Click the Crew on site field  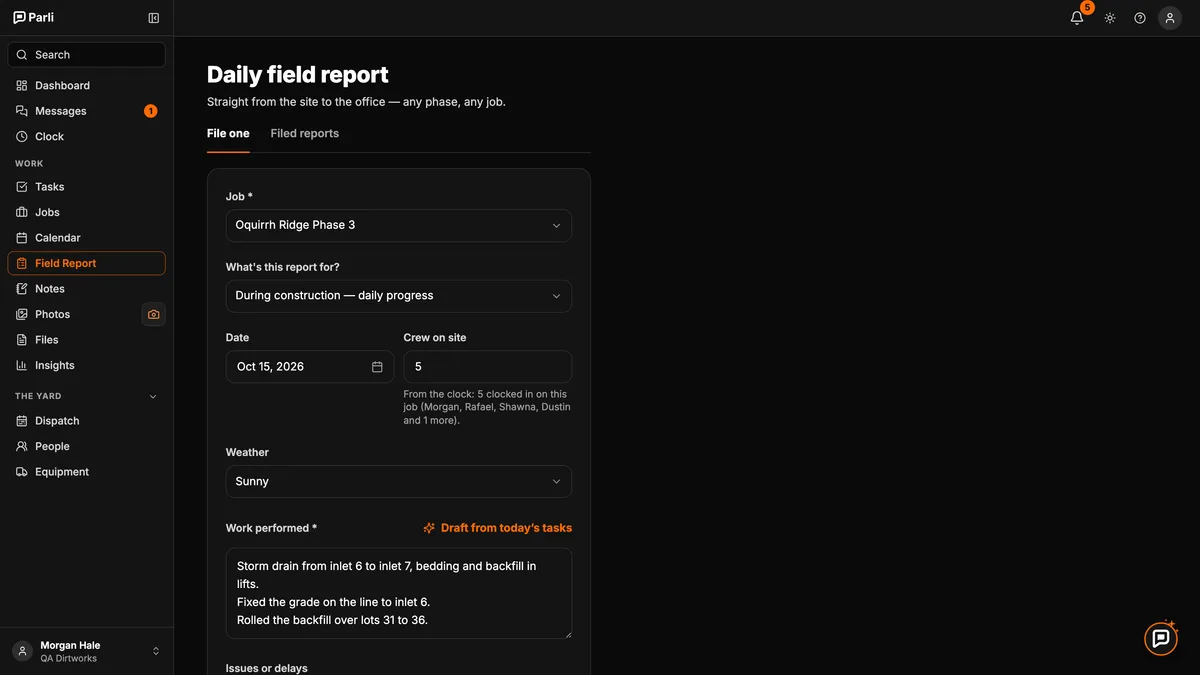pyautogui.click(x=488, y=367)
